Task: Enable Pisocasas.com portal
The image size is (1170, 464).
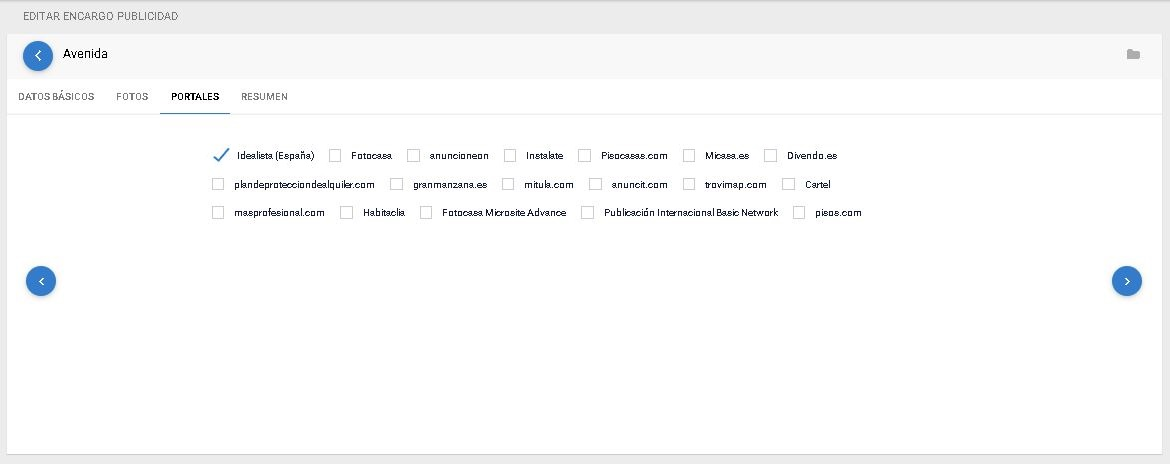Action: pos(584,156)
